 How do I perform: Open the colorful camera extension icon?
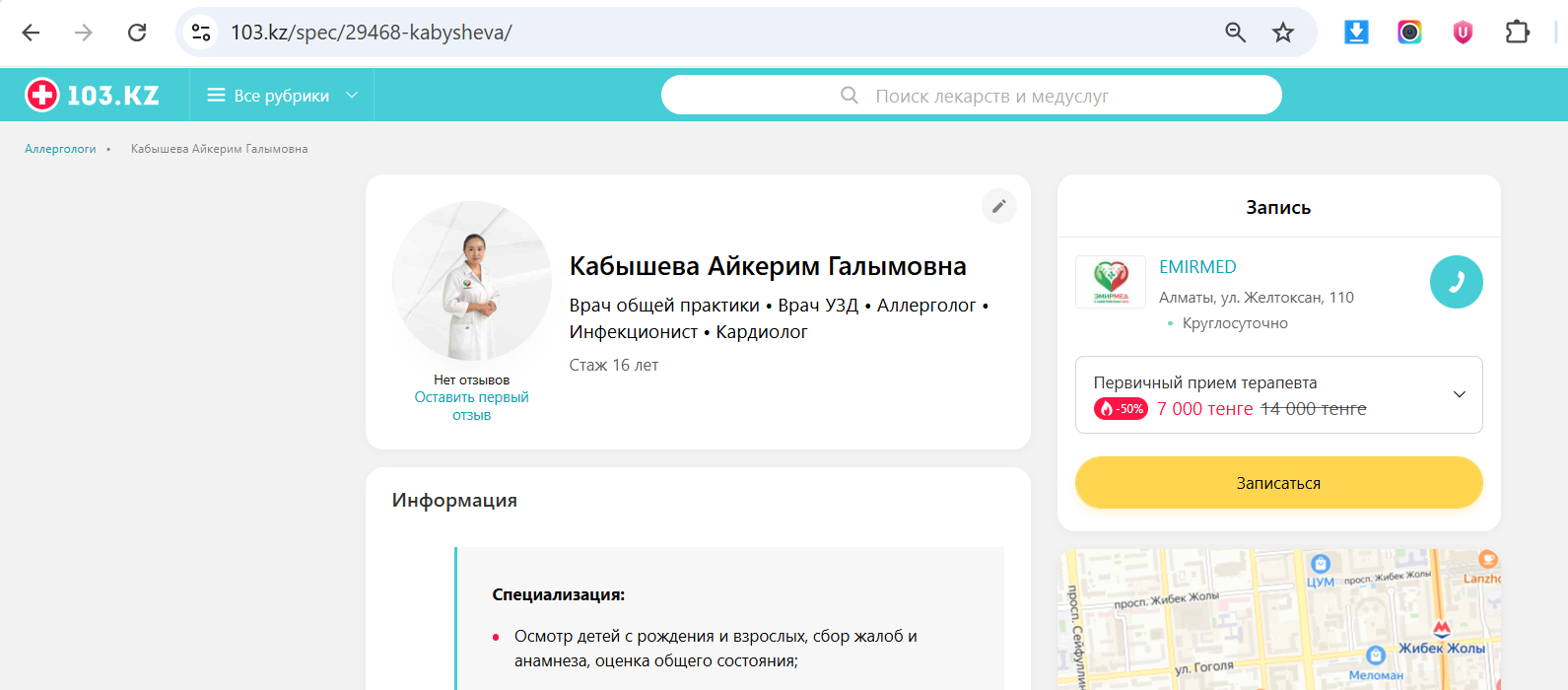1409,33
